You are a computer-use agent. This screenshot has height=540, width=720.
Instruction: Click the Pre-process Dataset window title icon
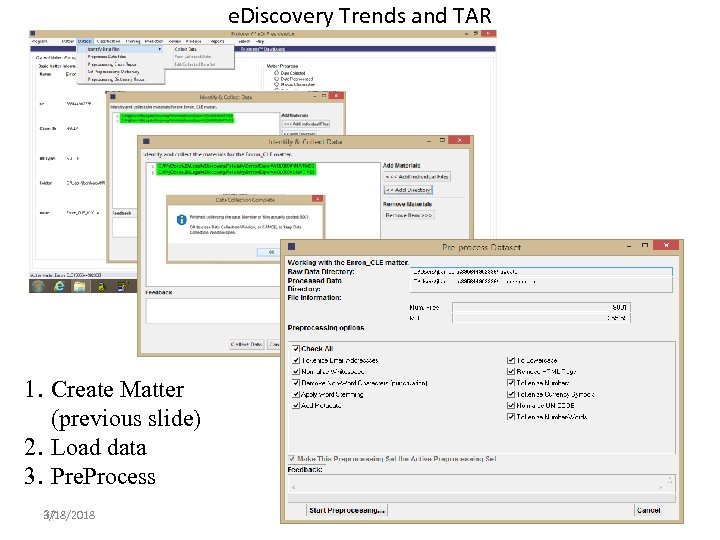pyautogui.click(x=291, y=247)
